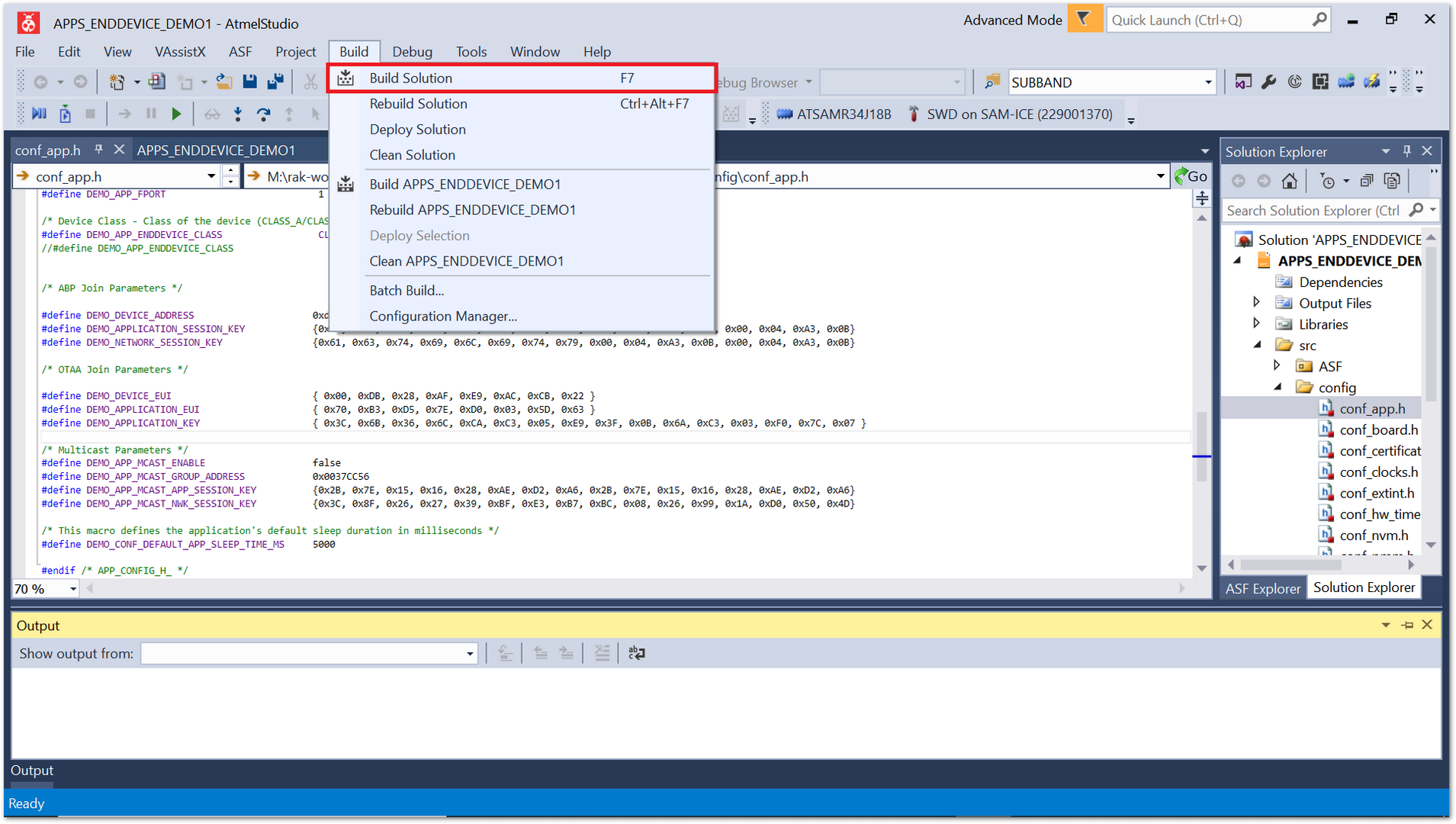Click the Collapse All icon in Solution Explorer

pyautogui.click(x=1367, y=181)
